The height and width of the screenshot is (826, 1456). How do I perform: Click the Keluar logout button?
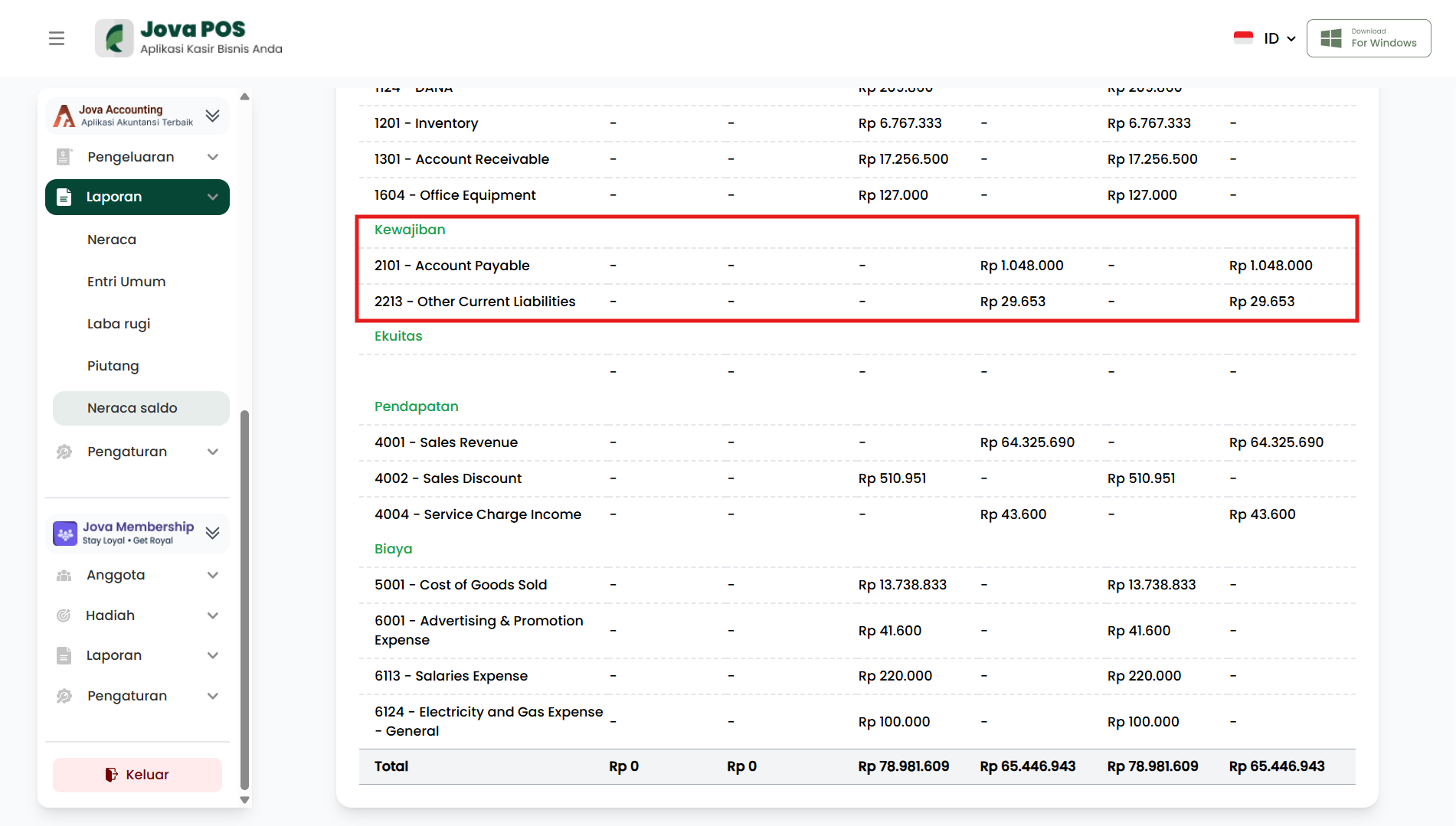(137, 775)
